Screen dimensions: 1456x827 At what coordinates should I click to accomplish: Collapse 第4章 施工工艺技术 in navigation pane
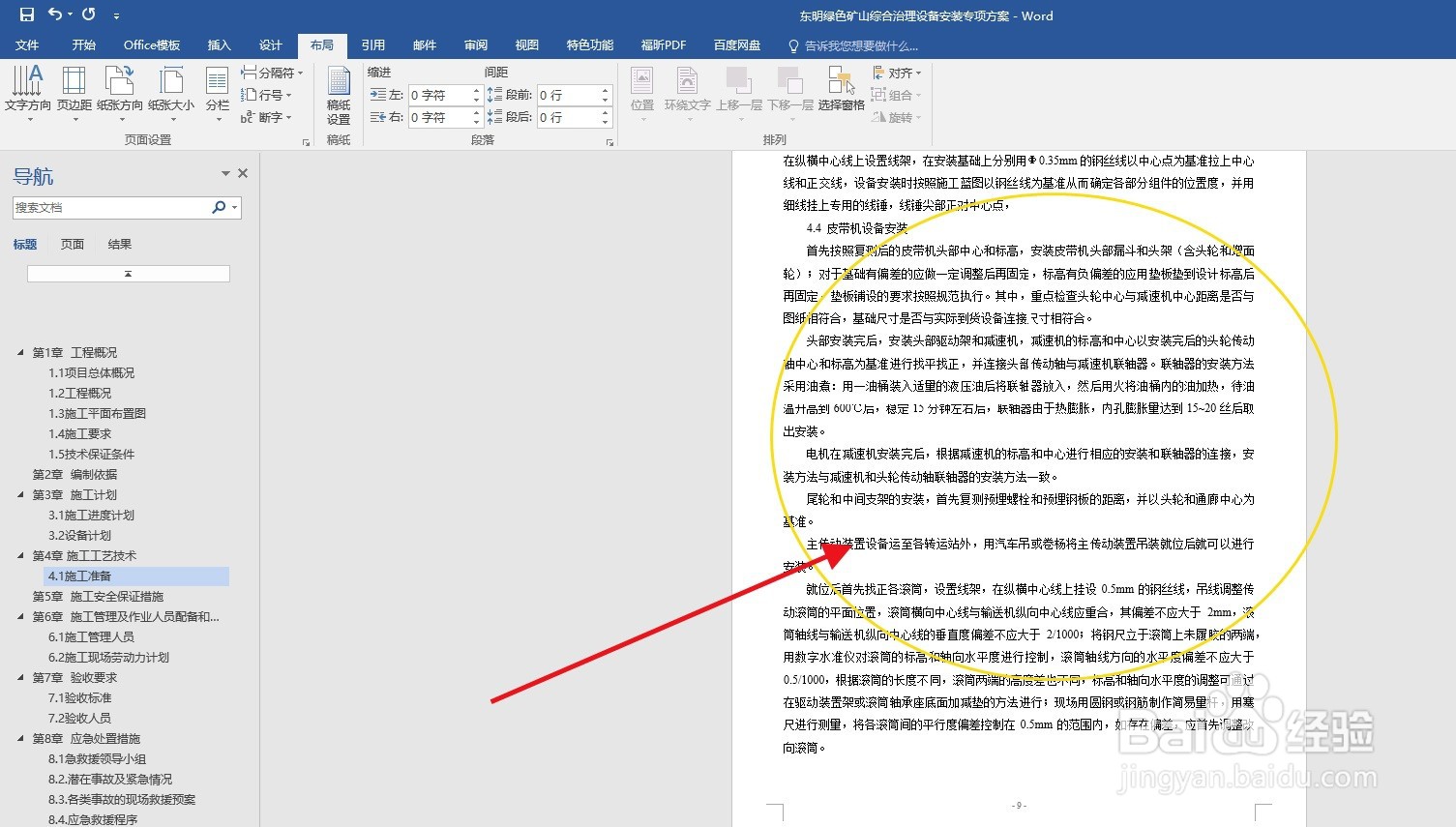pyautogui.click(x=21, y=555)
